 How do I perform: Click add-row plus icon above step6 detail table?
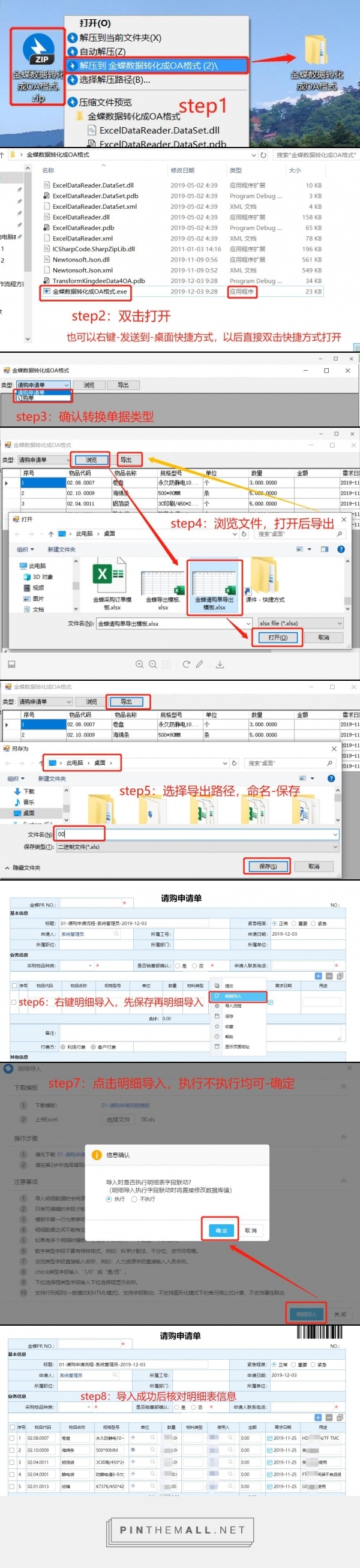[x=318, y=976]
